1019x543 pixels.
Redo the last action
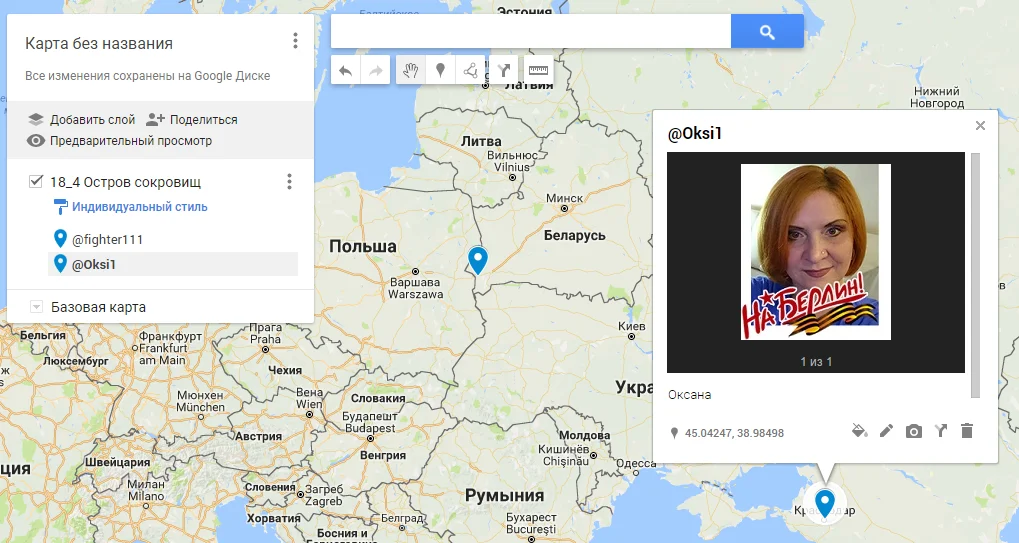coord(376,70)
